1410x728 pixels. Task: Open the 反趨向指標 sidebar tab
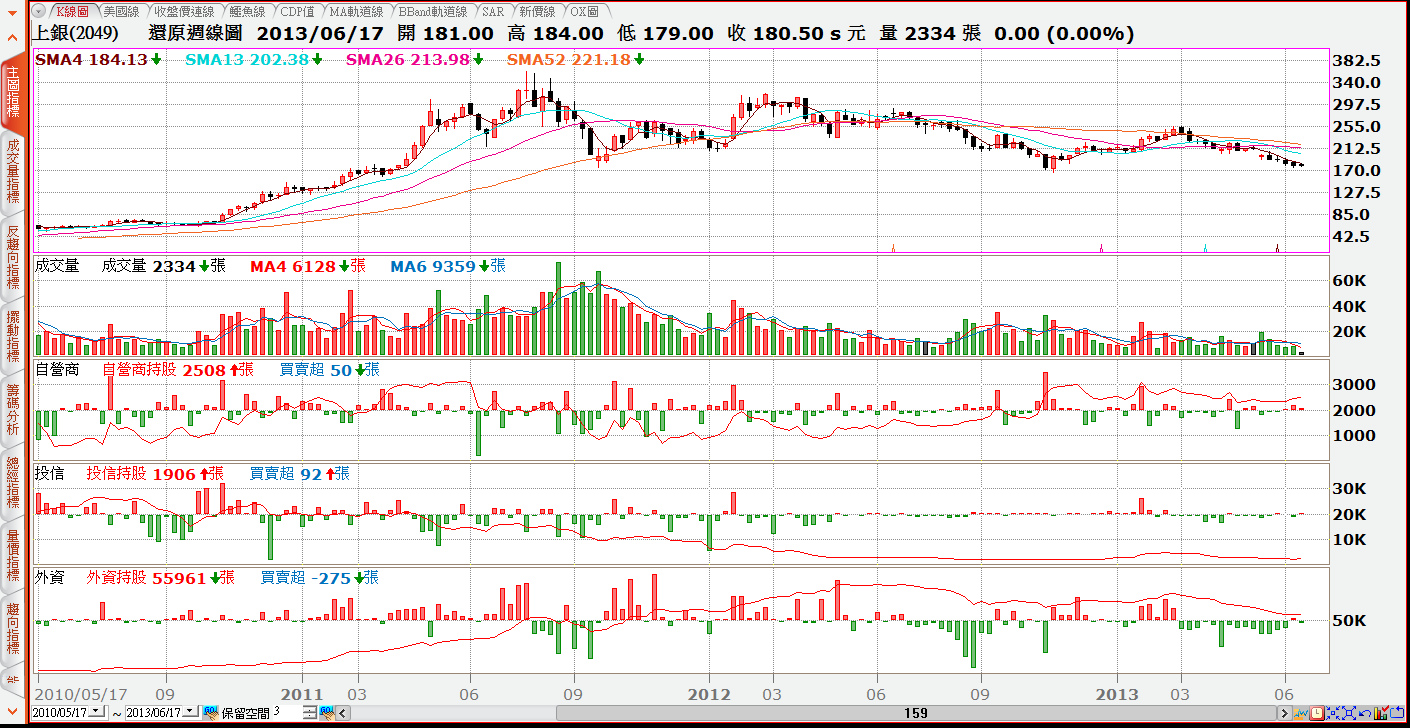point(13,258)
